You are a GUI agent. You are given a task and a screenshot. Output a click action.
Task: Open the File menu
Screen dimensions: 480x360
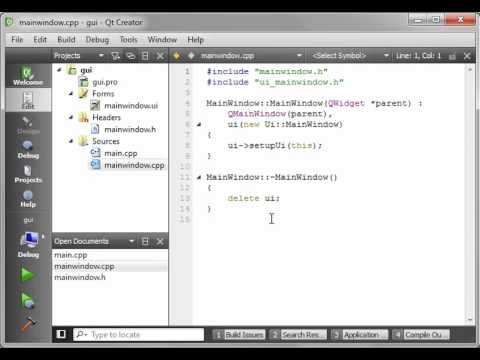[17, 40]
